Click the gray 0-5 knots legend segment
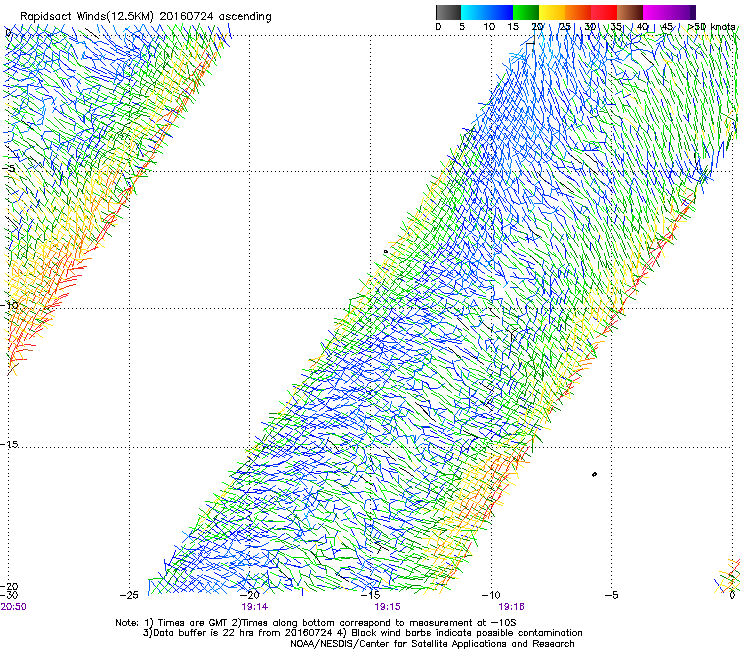 pyautogui.click(x=448, y=12)
